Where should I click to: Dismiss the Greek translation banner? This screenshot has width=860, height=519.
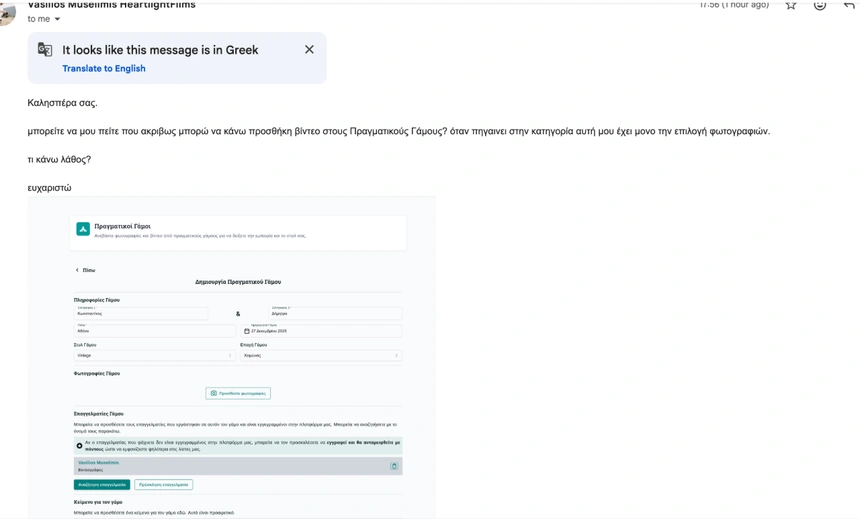coord(309,50)
